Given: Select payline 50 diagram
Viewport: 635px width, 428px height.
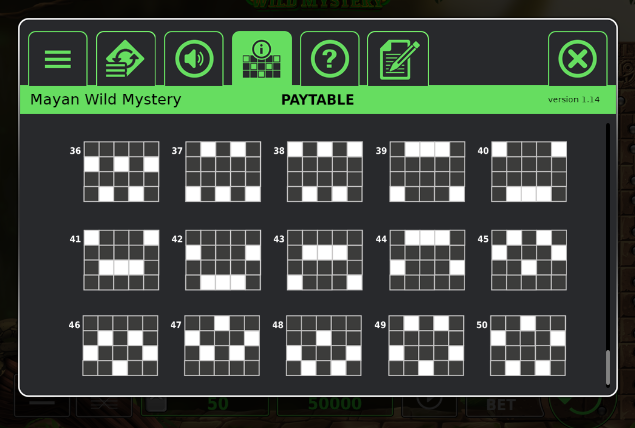Looking at the screenshot, I should pos(528,345).
